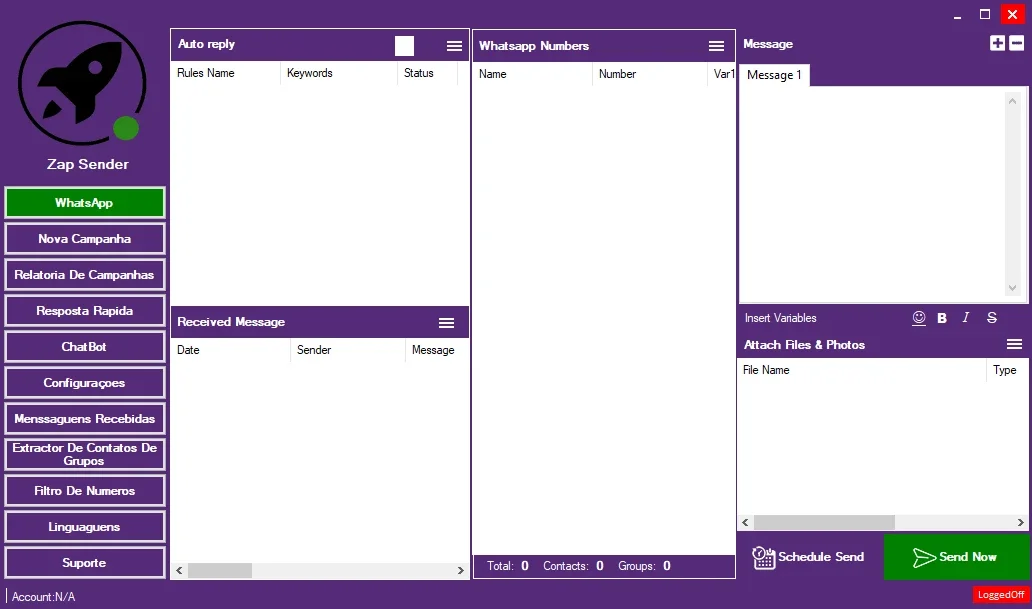Click message box scroll up arrow

(1012, 101)
